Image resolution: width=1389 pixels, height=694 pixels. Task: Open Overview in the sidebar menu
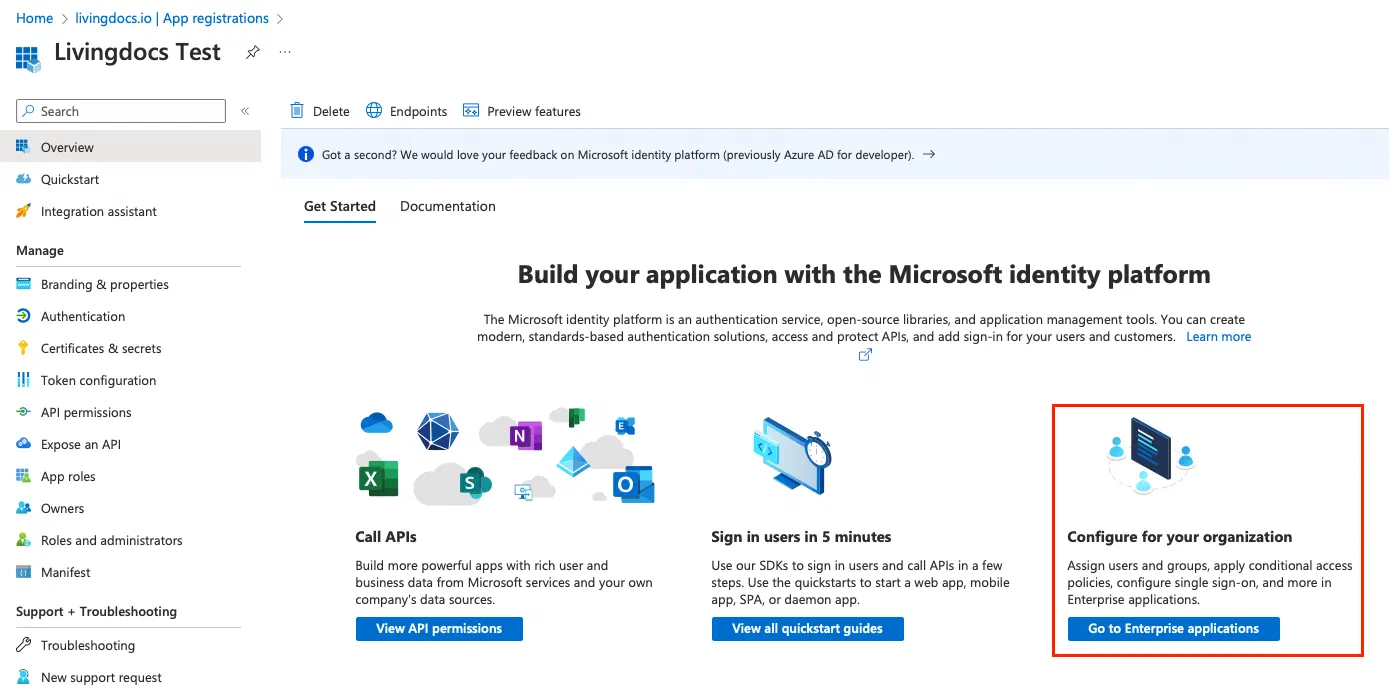click(130, 147)
